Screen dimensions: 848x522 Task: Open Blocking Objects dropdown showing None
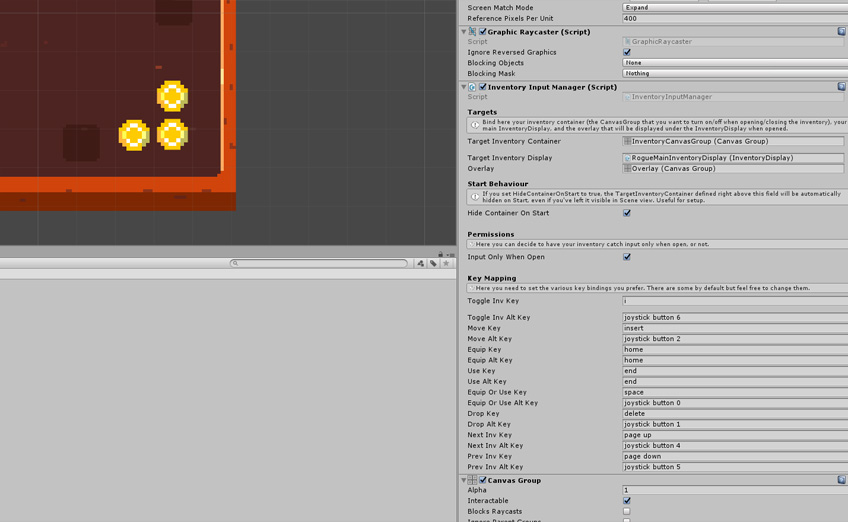735,63
